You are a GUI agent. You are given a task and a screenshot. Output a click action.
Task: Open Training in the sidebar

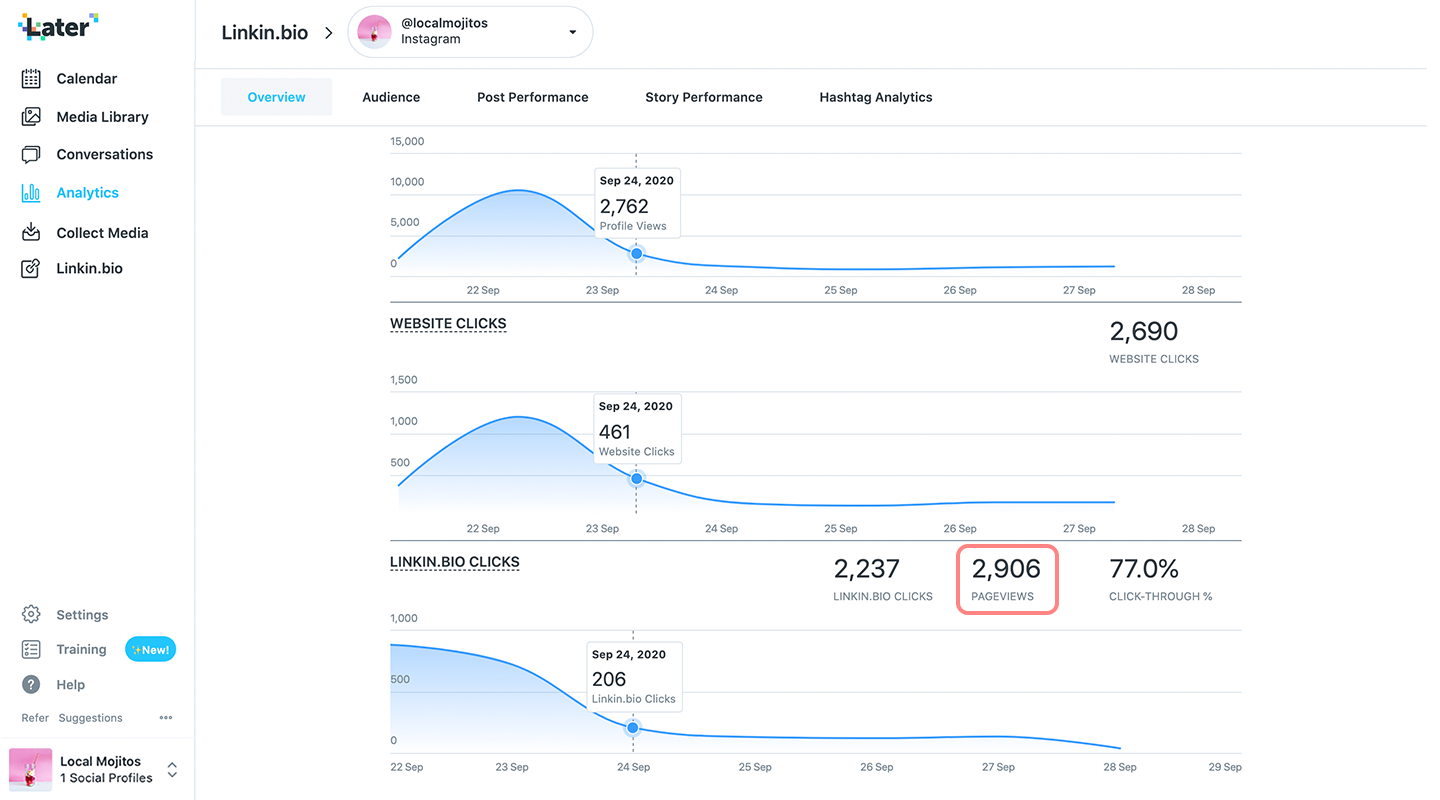pyautogui.click(x=81, y=649)
